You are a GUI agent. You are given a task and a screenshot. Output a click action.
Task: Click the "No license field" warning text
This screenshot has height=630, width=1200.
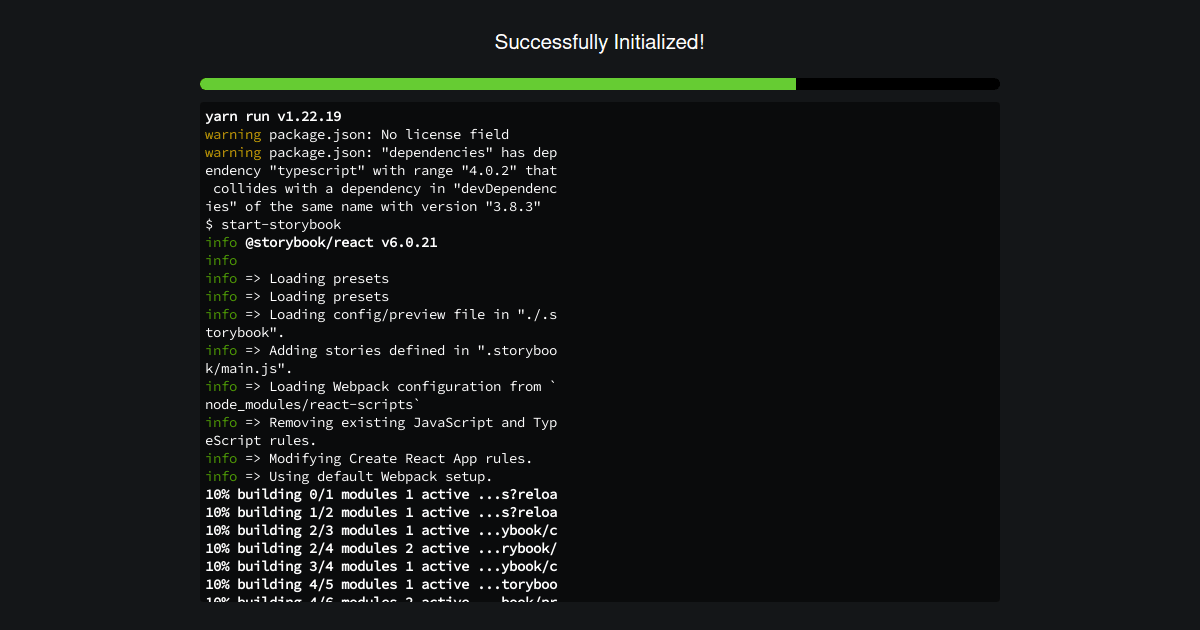[x=445, y=134]
